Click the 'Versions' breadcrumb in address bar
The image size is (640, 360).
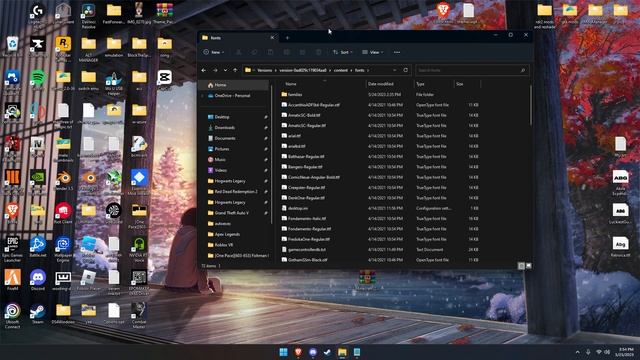click(x=264, y=70)
